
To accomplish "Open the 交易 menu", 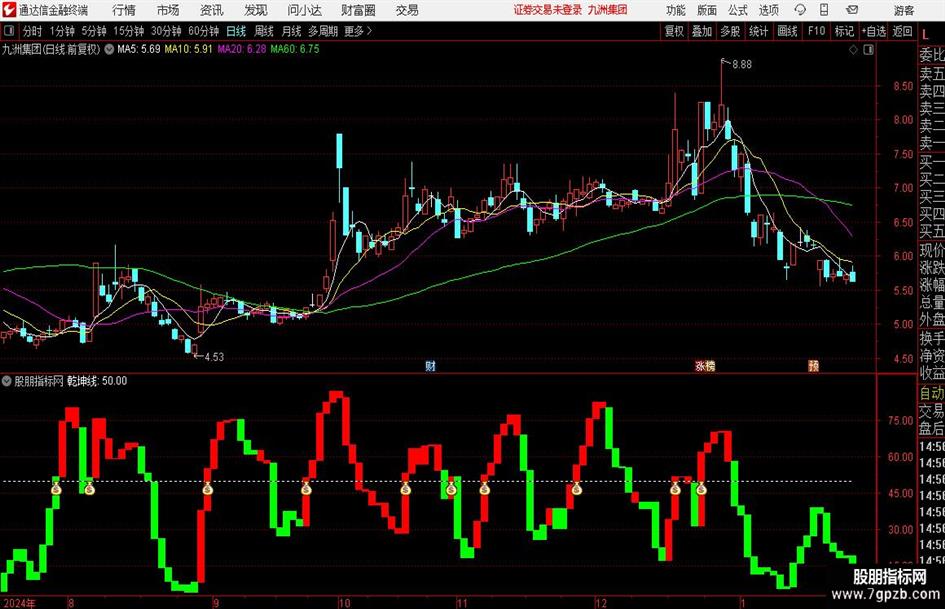I will point(407,10).
